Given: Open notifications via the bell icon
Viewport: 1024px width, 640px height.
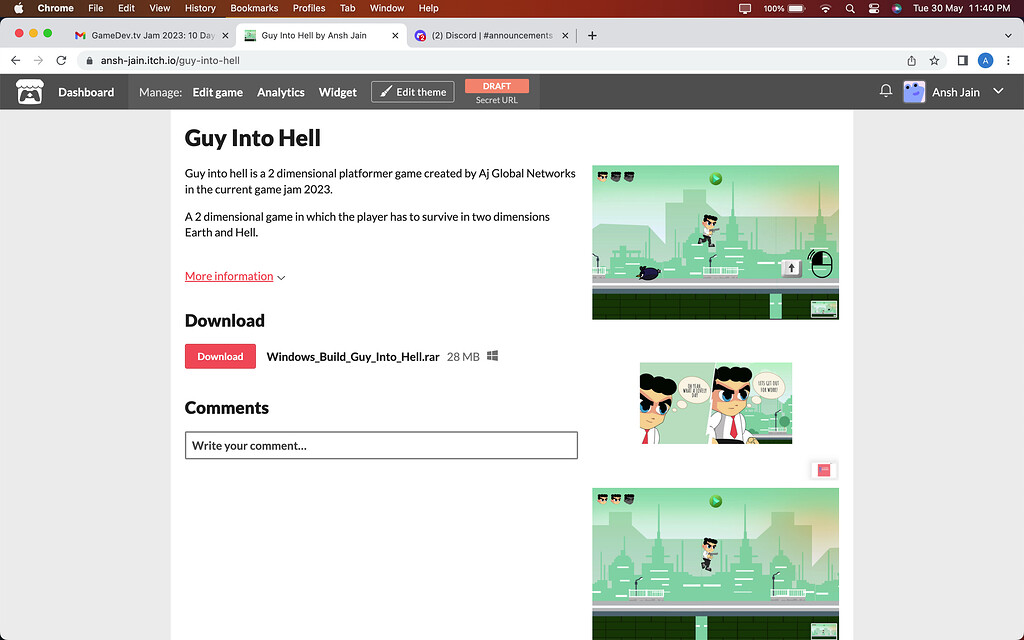Looking at the screenshot, I should tap(885, 91).
